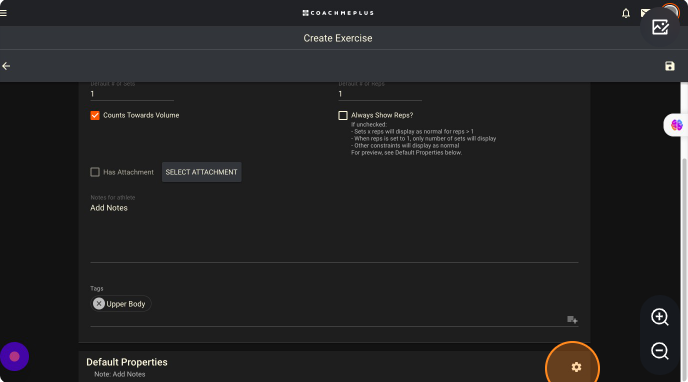Click into the Add Notes text area
The width and height of the screenshot is (688, 382).
(x=334, y=232)
